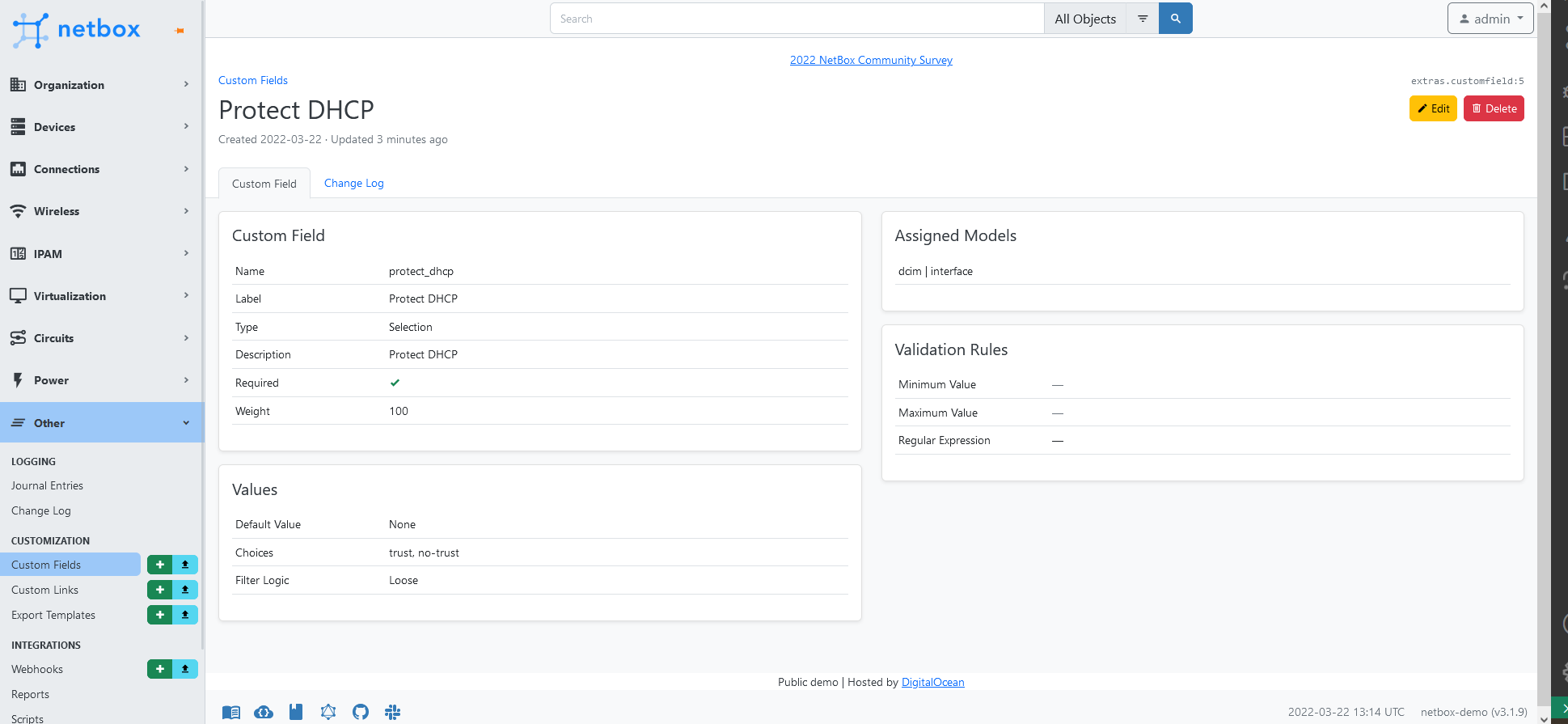Viewport: 1568px width, 724px height.
Task: Click the 'dcim | interface' assigned model
Action: pos(936,271)
